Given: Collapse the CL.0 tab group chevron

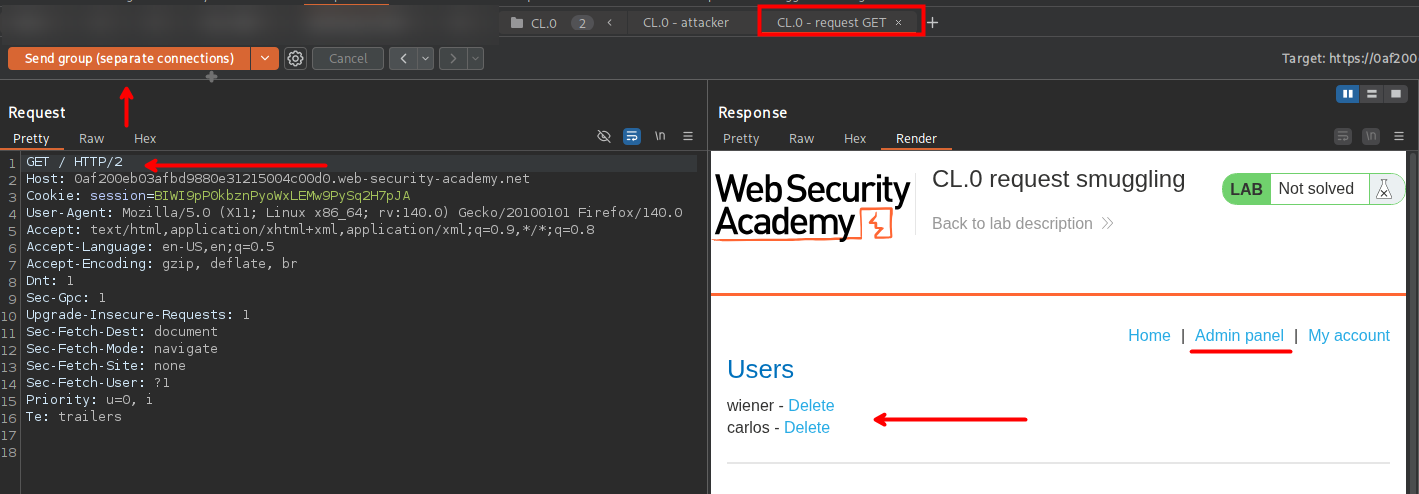Looking at the screenshot, I should 610,22.
